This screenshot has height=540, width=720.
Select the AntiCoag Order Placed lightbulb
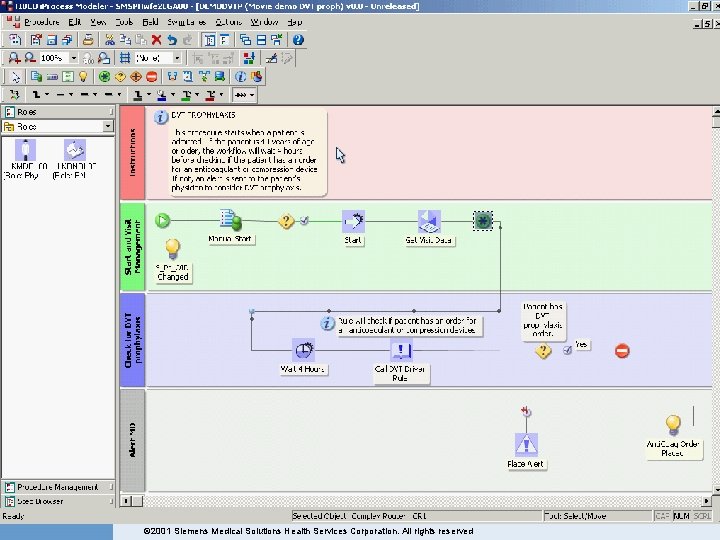(x=673, y=425)
